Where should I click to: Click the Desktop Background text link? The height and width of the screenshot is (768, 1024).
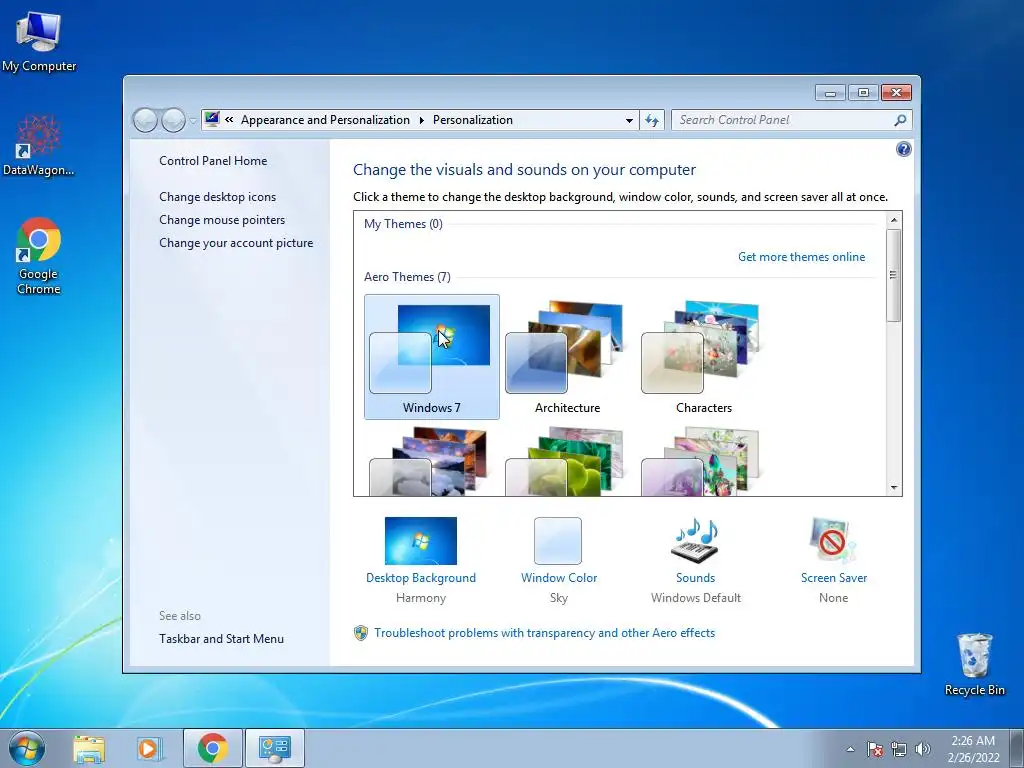(421, 578)
